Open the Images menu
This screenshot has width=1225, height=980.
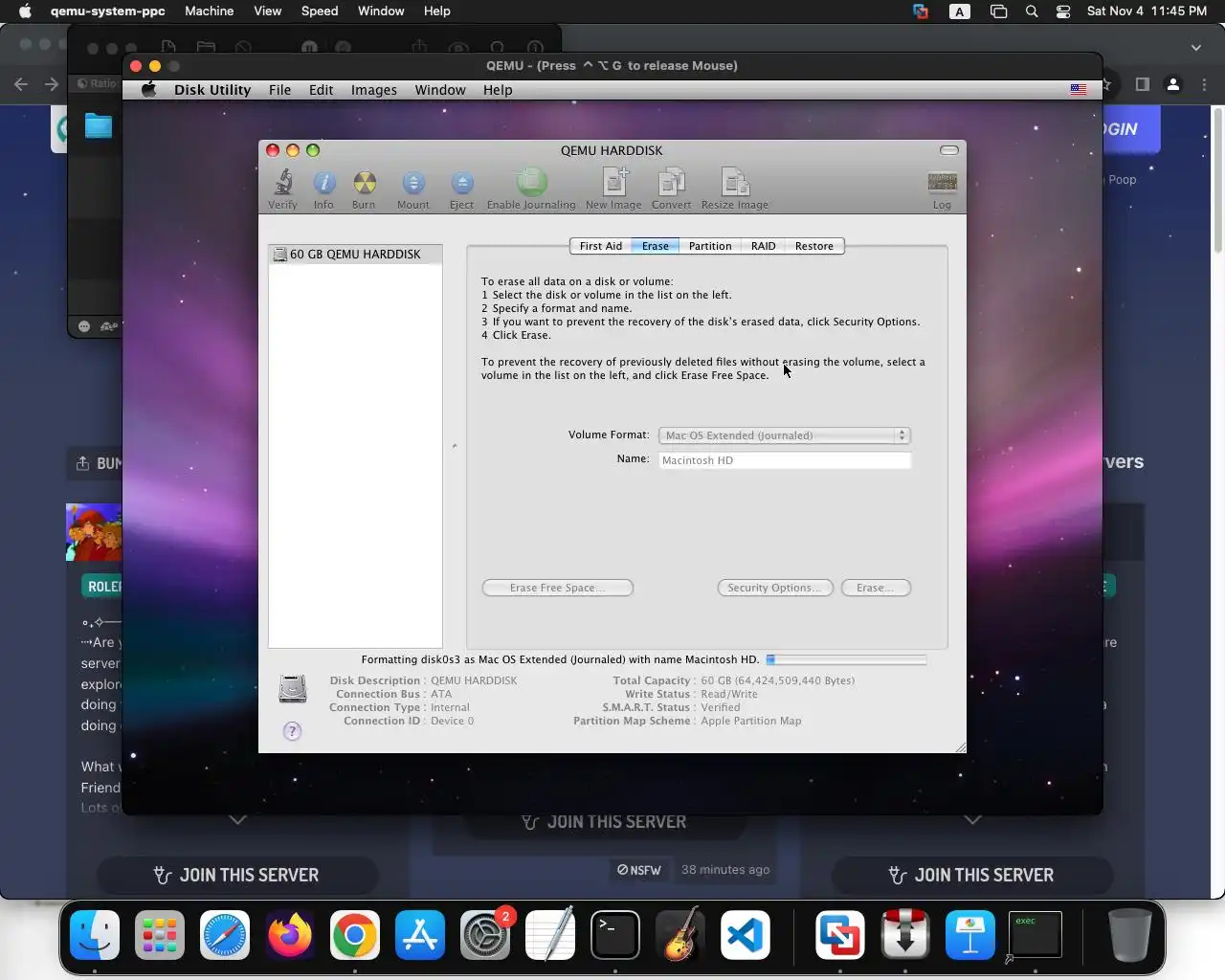374,90
